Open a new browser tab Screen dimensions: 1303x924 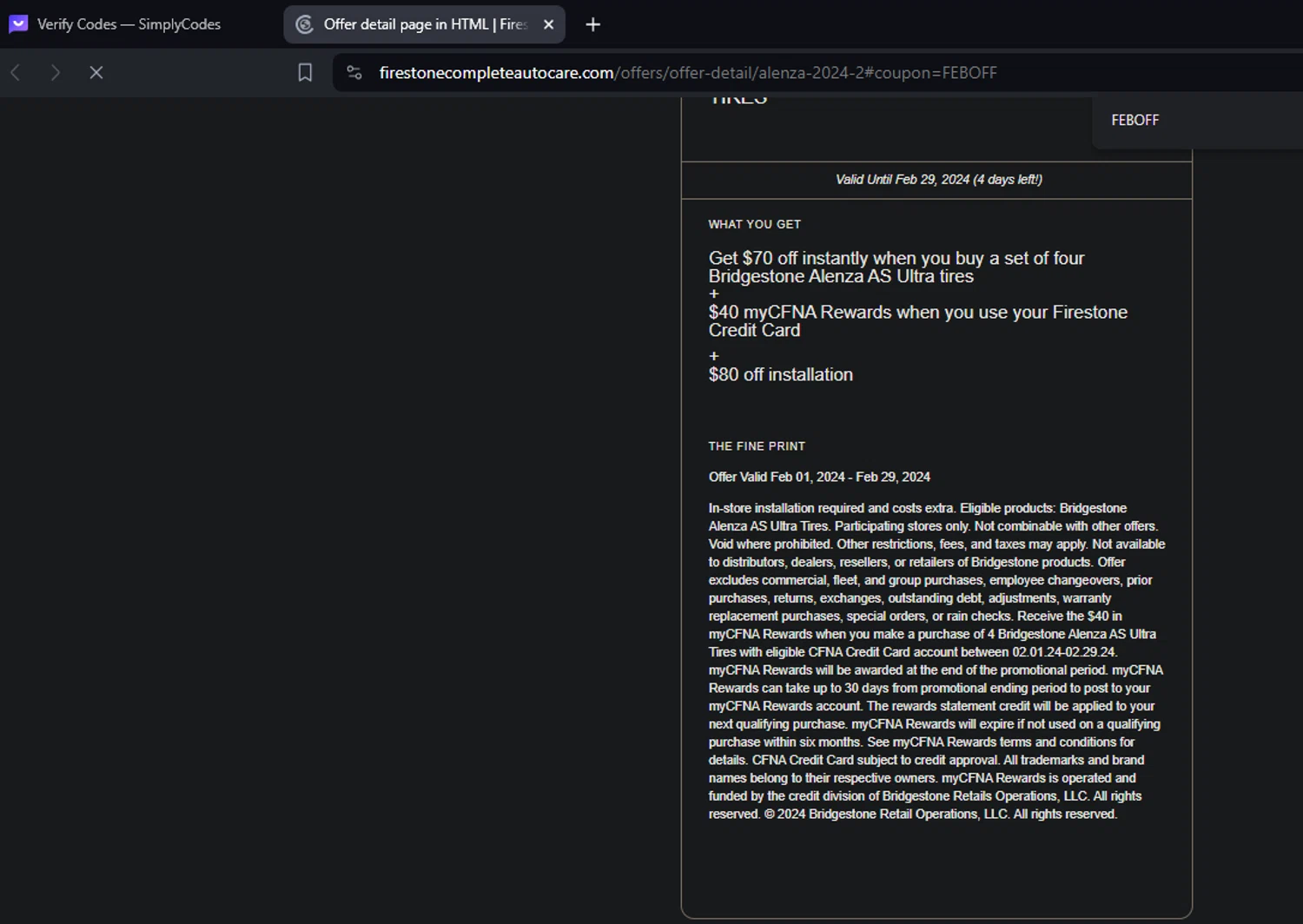point(593,24)
